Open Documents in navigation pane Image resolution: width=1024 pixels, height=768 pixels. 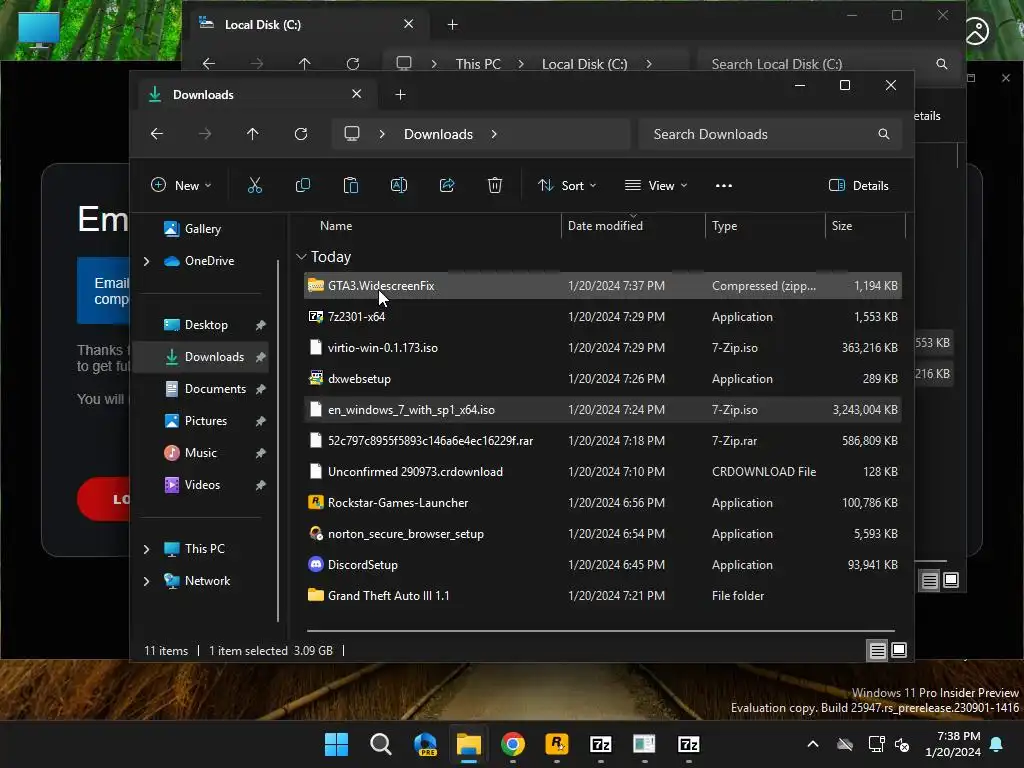(215, 389)
